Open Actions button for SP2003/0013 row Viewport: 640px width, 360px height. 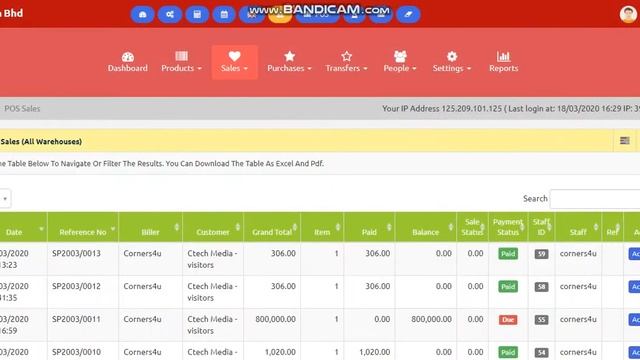pyautogui.click(x=634, y=254)
